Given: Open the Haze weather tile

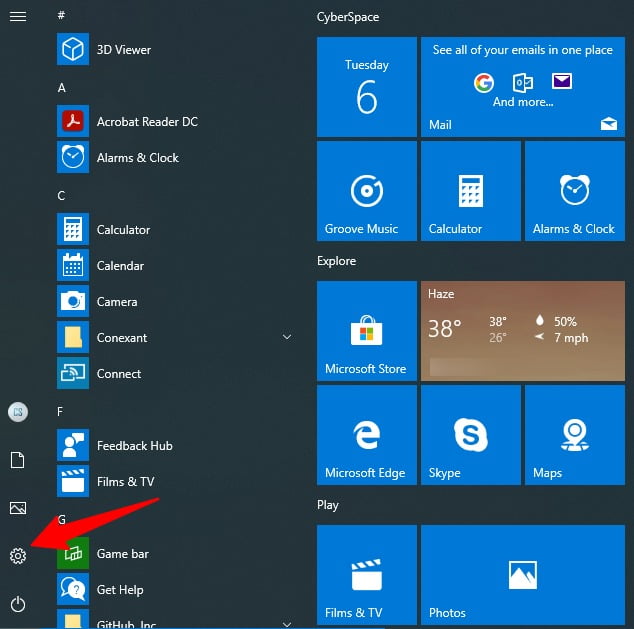Looking at the screenshot, I should pyautogui.click(x=523, y=331).
